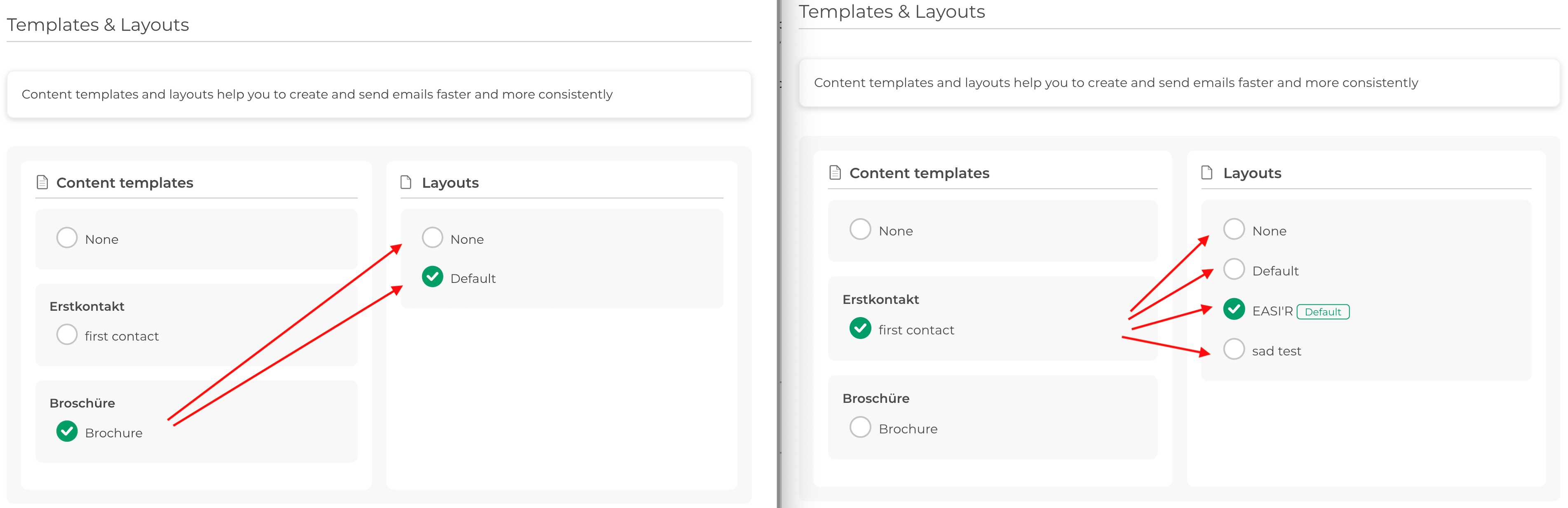Select unchecked Default layout in right panel
Screen dimensions: 1568x508
click(1234, 269)
